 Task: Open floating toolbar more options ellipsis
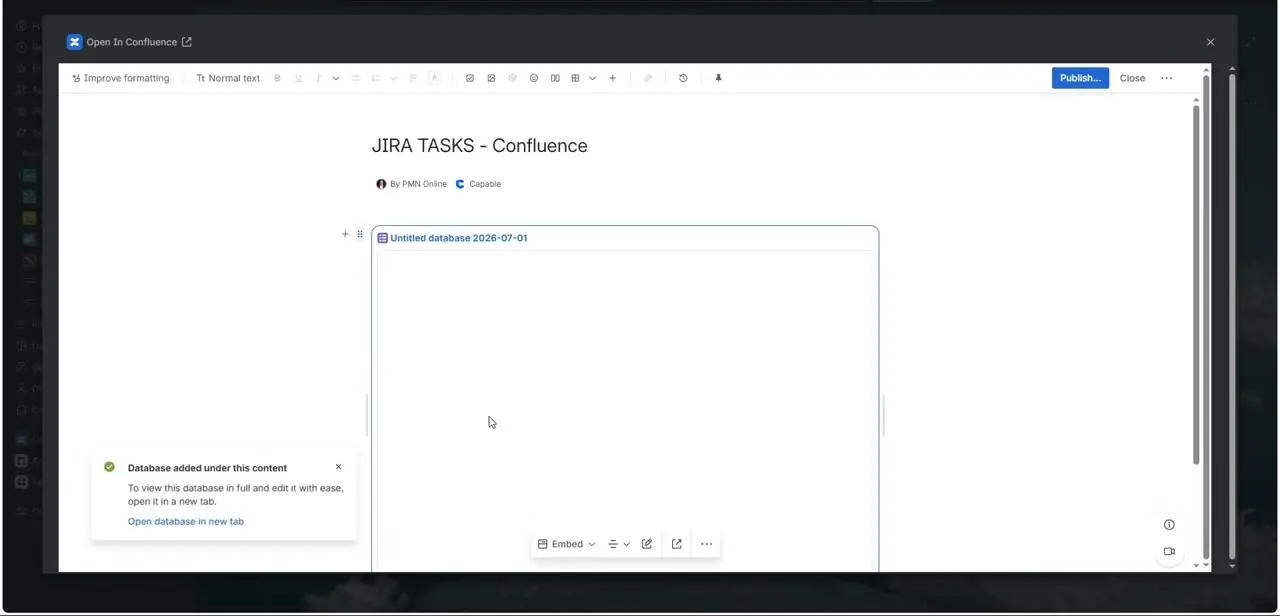[x=707, y=544]
